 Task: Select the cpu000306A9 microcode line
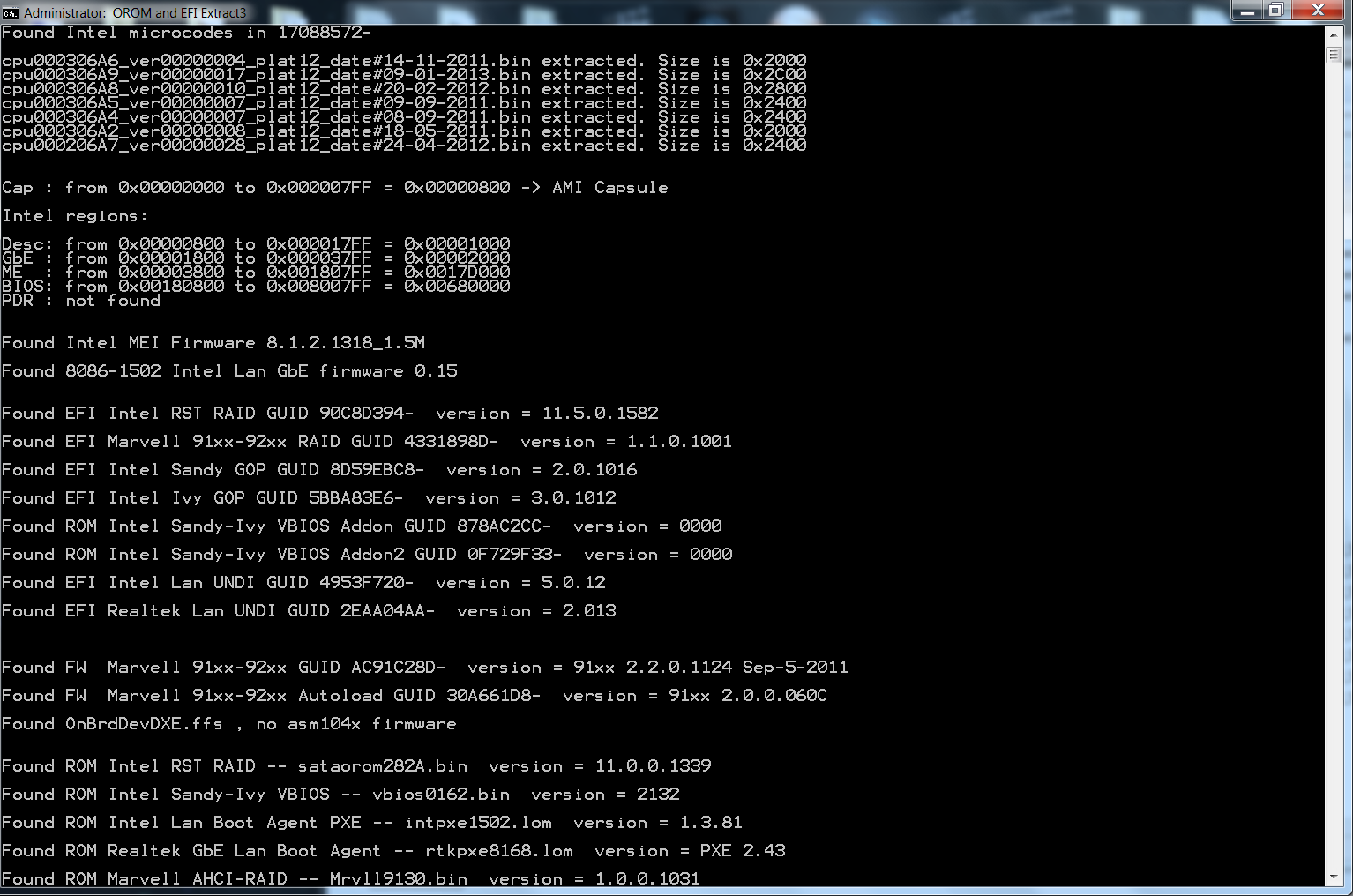(404, 75)
